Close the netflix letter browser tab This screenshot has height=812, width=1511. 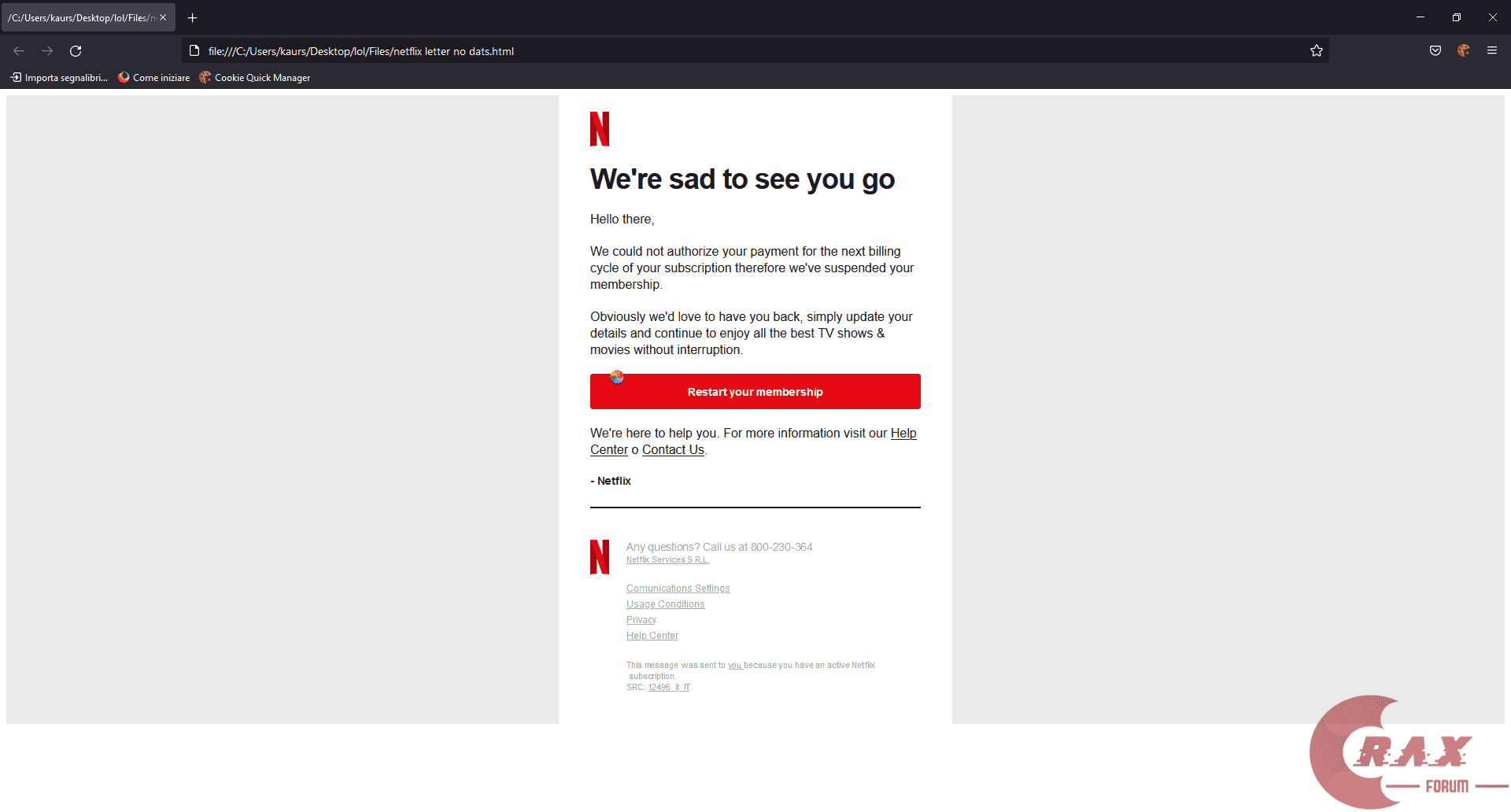pos(163,17)
